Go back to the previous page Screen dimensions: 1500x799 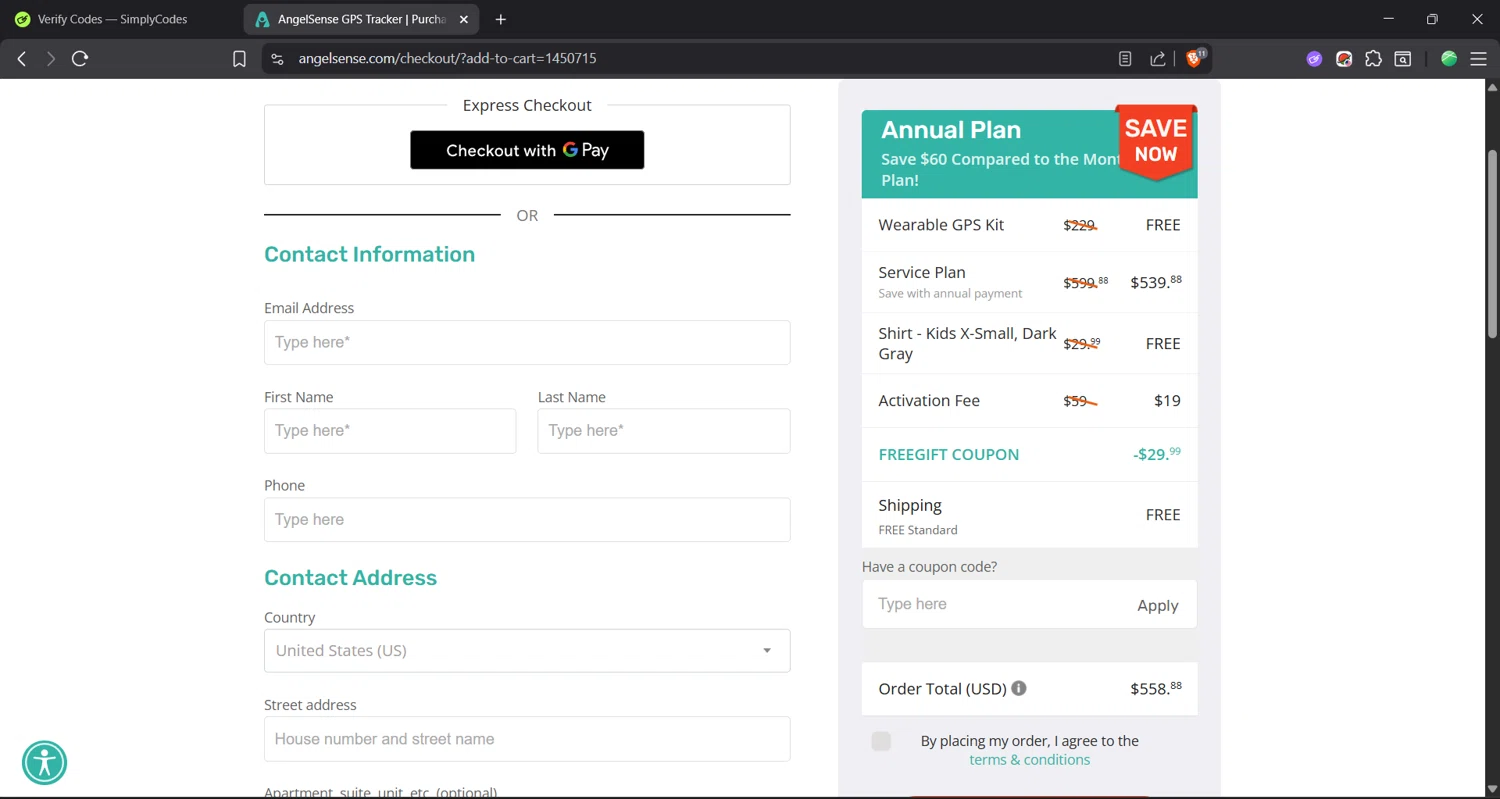(x=22, y=59)
